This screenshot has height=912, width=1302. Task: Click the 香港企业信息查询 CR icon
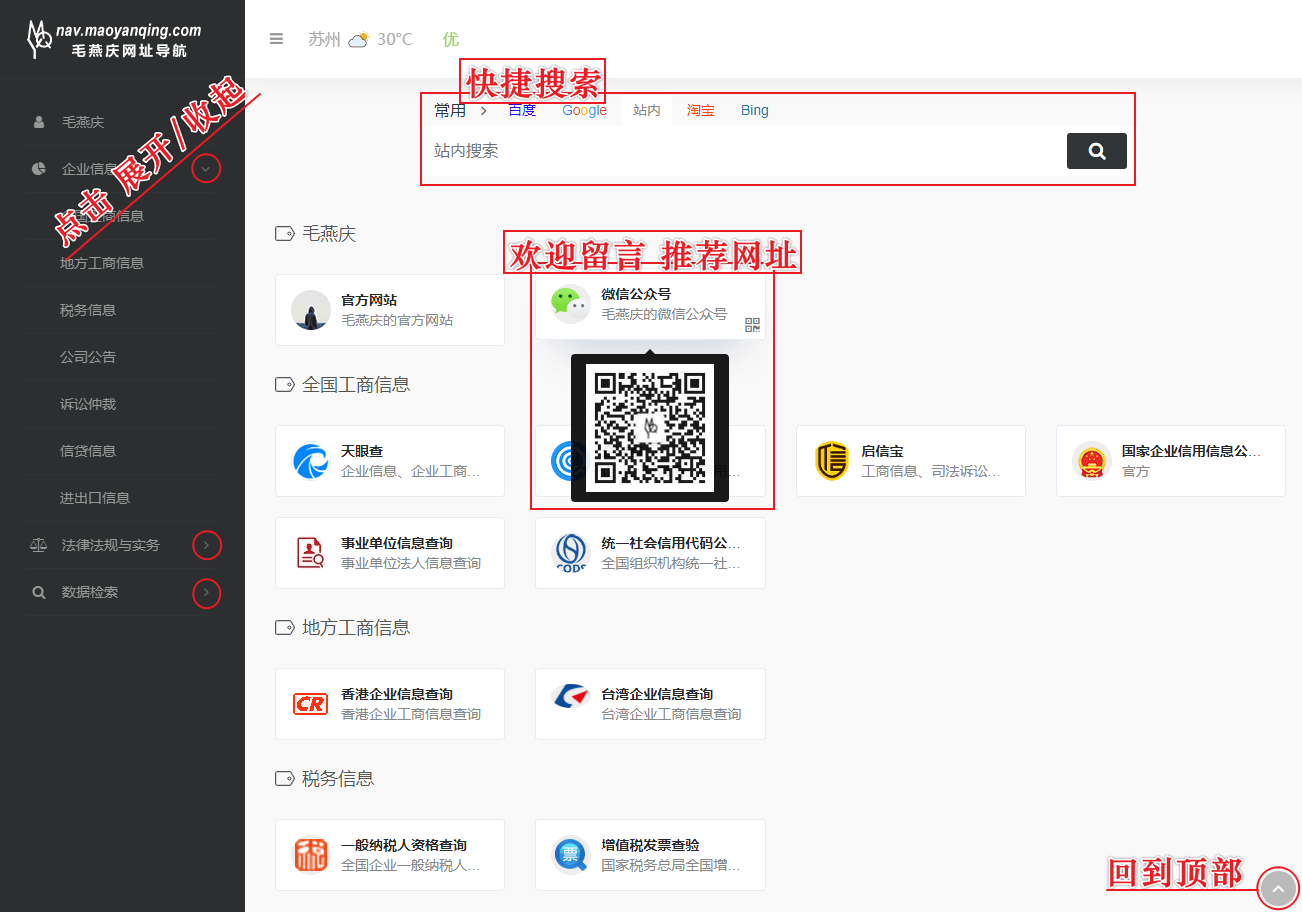(311, 704)
